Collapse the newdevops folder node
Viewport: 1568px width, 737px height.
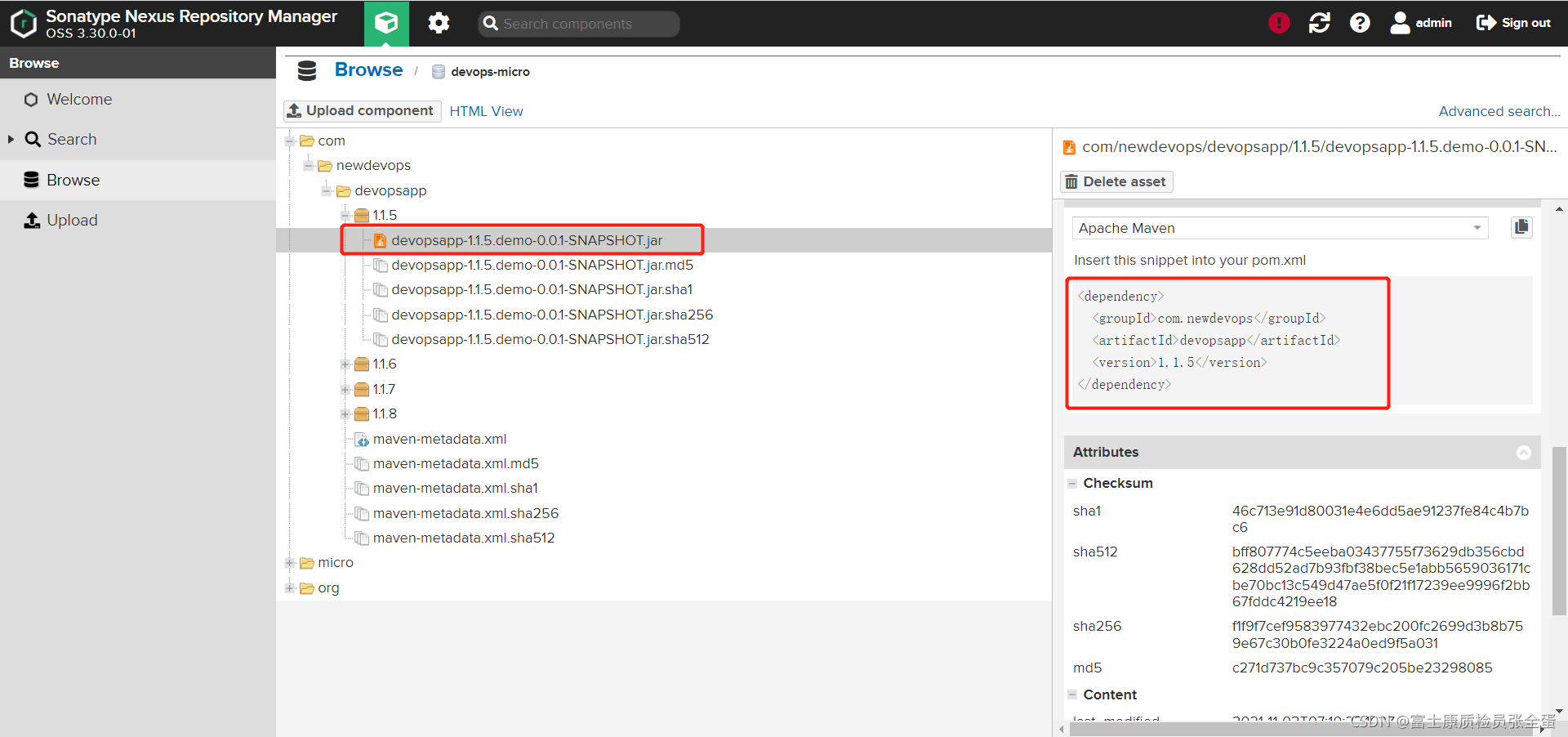pyautogui.click(x=308, y=165)
